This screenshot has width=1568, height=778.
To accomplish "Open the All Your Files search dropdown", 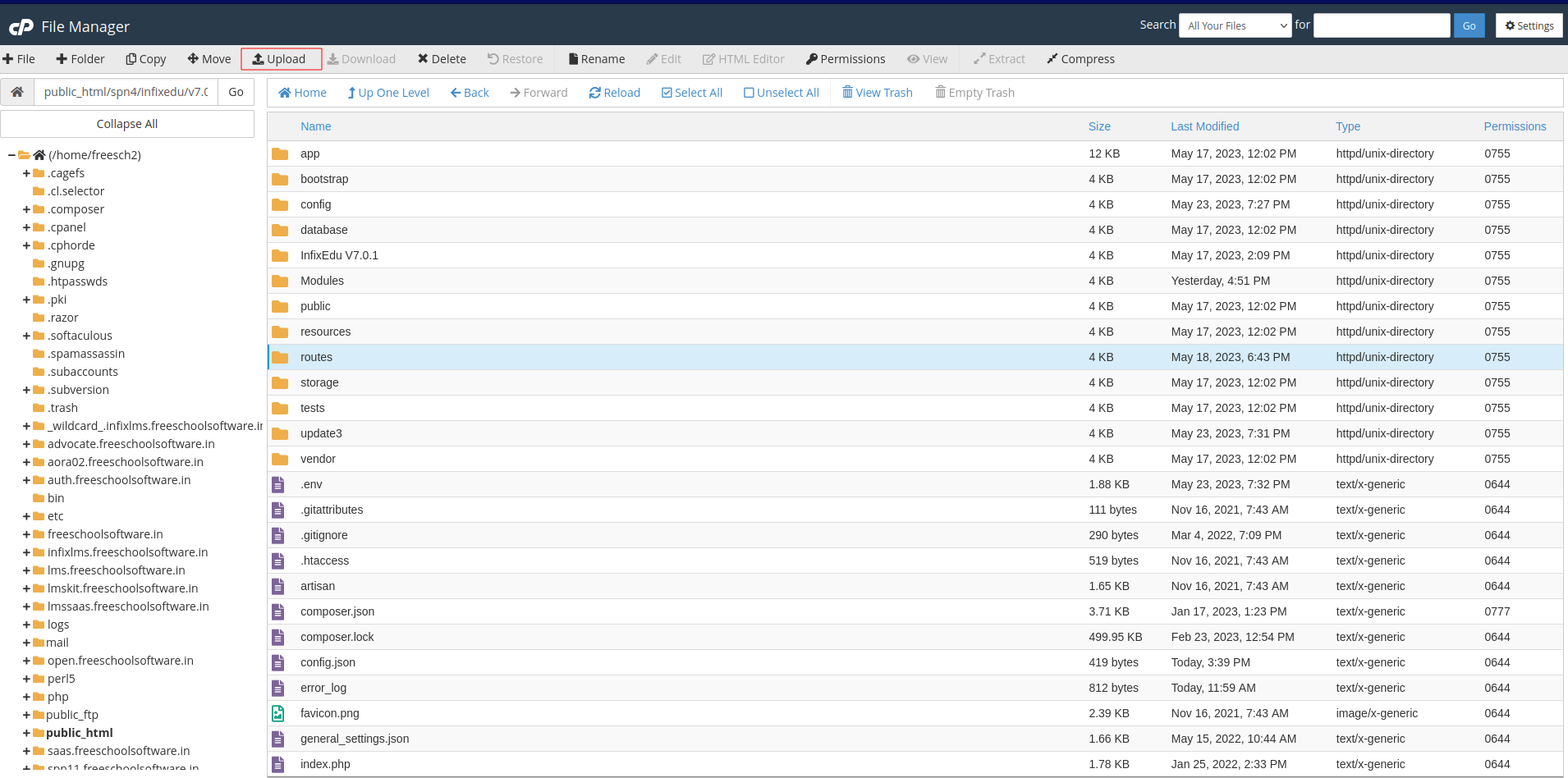I will point(1236,25).
